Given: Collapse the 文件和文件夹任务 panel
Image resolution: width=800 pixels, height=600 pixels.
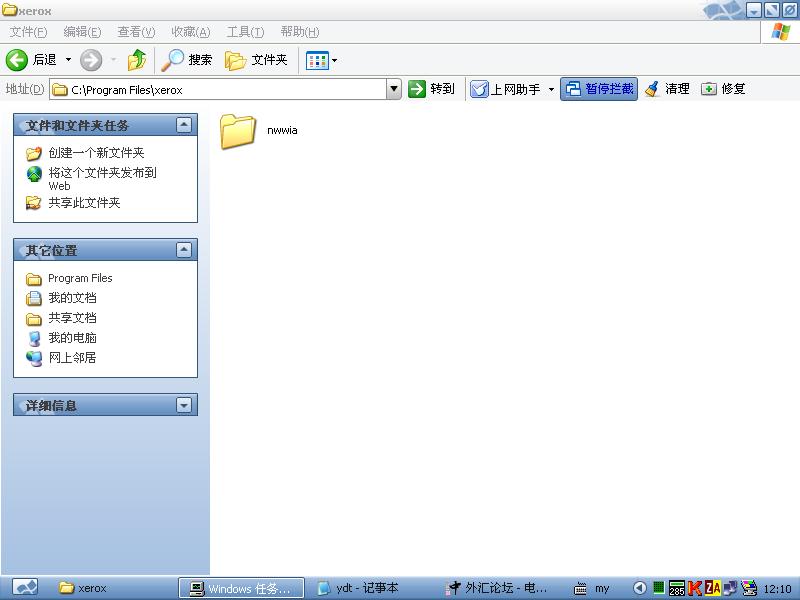Looking at the screenshot, I should pyautogui.click(x=184, y=125).
